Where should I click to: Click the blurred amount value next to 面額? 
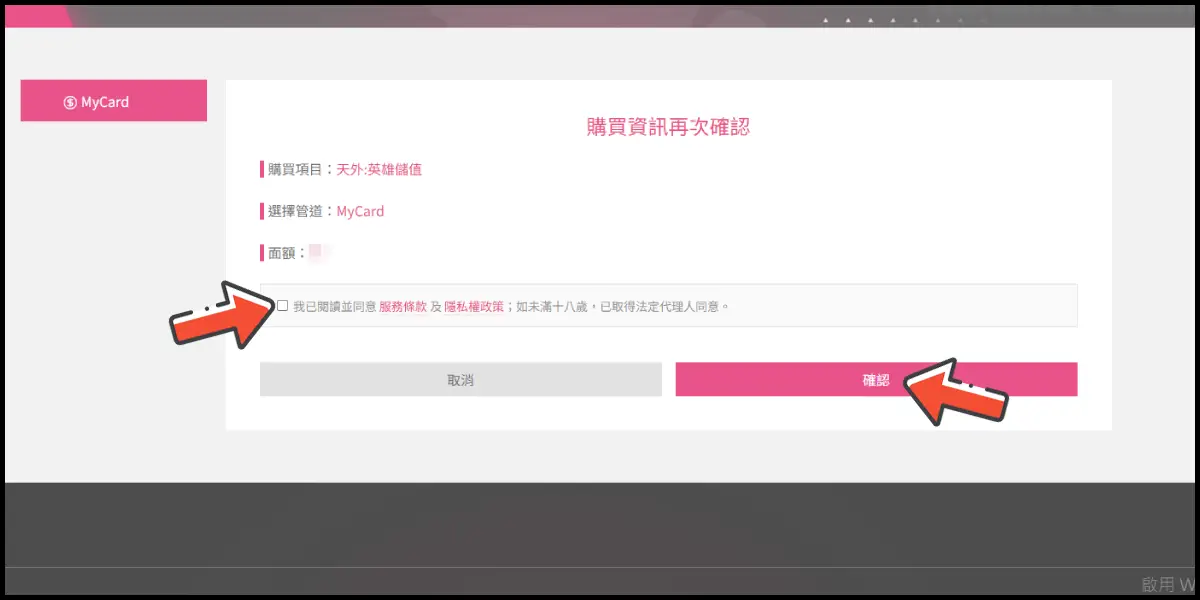click(x=320, y=253)
